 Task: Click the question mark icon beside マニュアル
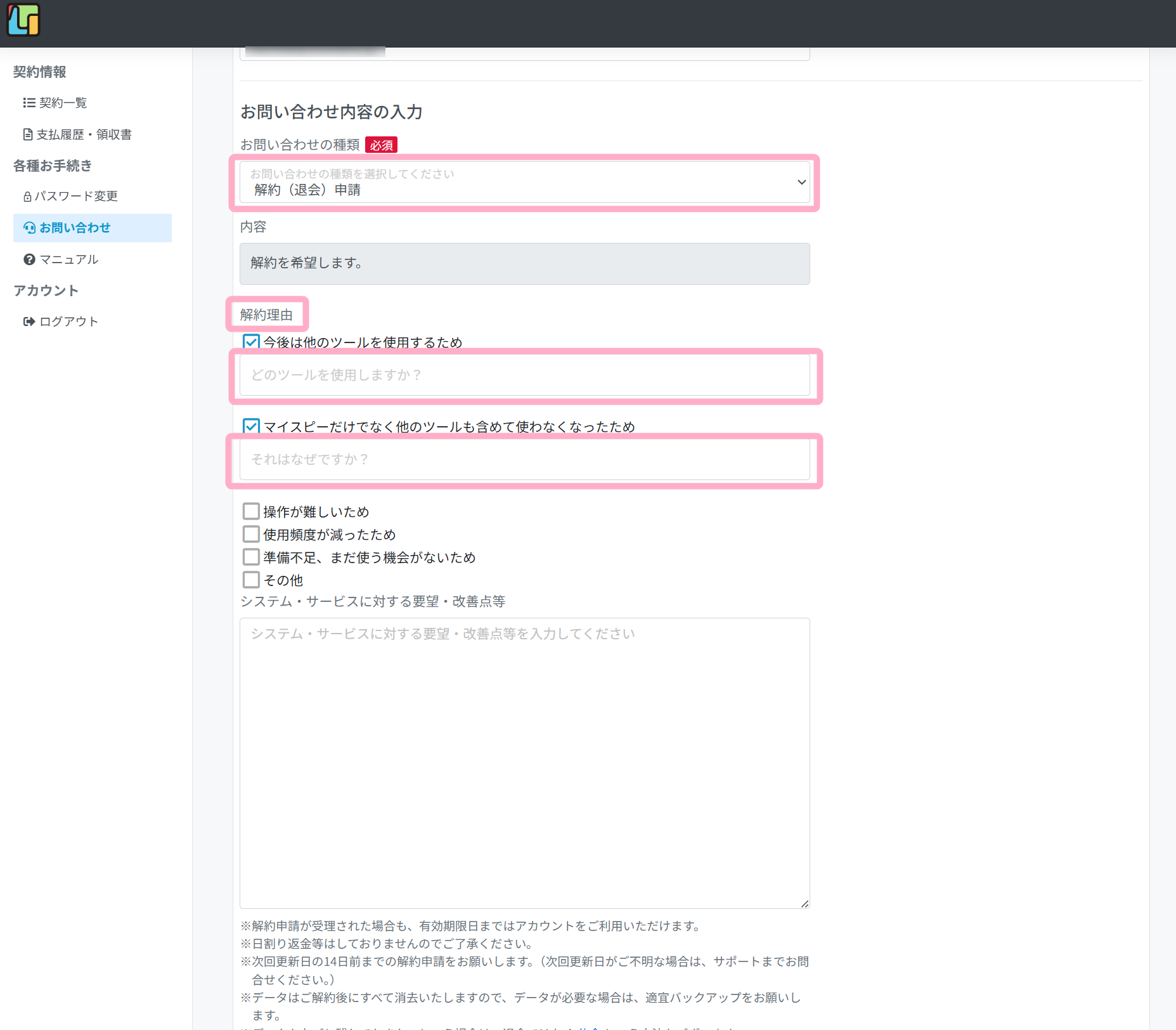coord(29,259)
